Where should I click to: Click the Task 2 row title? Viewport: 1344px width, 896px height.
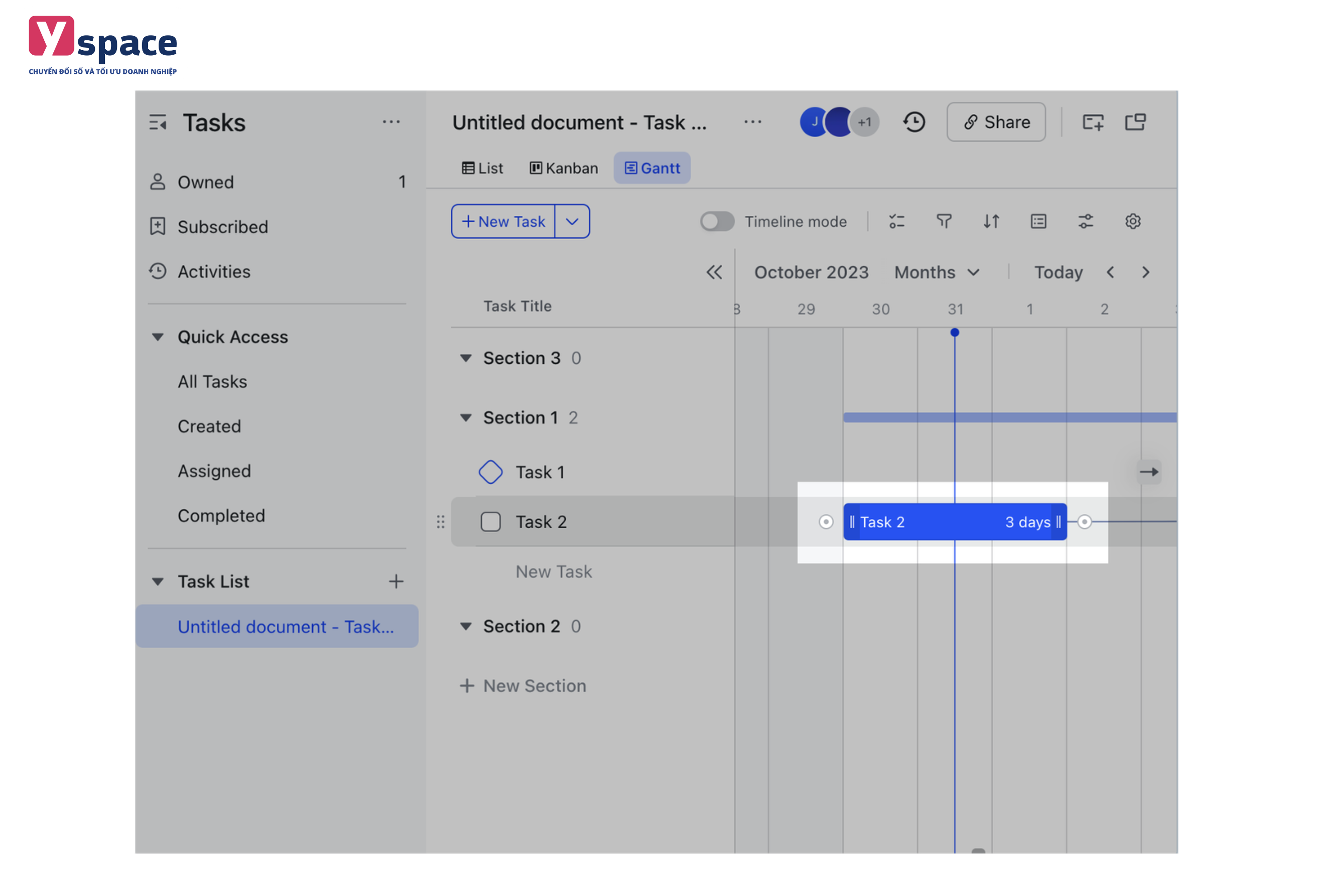tap(542, 522)
